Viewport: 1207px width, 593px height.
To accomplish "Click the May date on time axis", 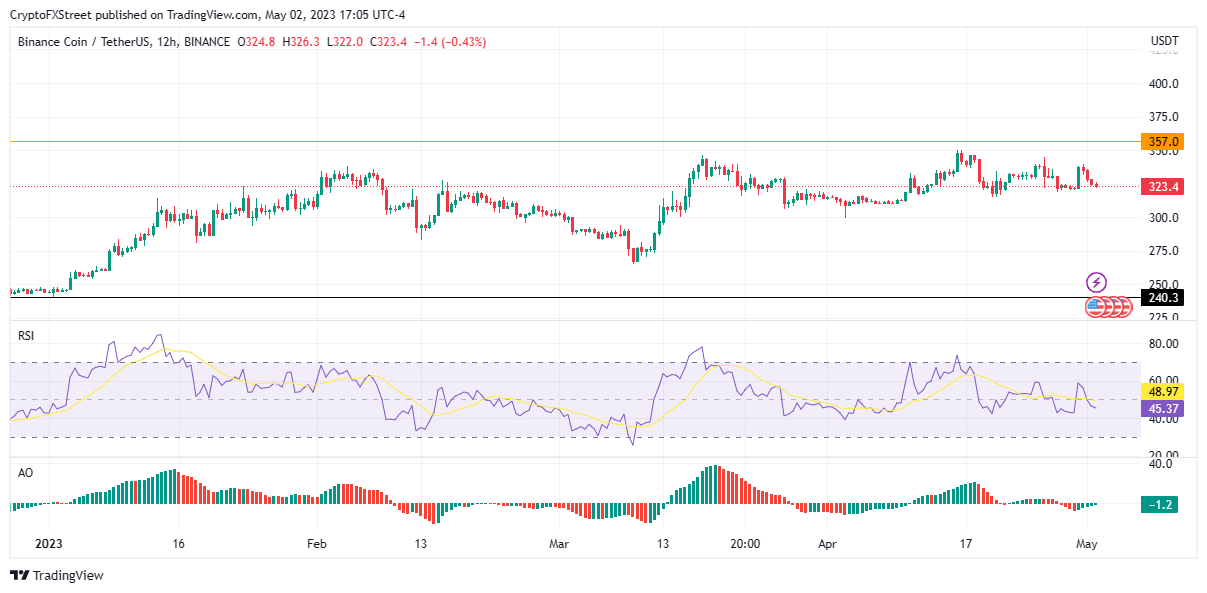I will pos(1087,544).
